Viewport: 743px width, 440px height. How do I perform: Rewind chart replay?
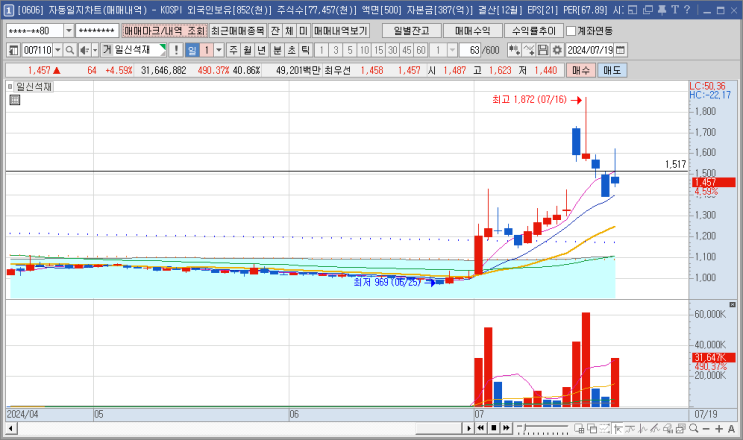tap(481, 428)
